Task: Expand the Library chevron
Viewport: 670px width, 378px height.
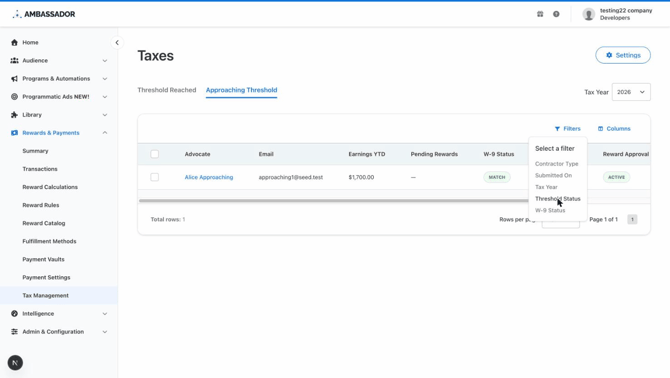Action: coord(105,115)
